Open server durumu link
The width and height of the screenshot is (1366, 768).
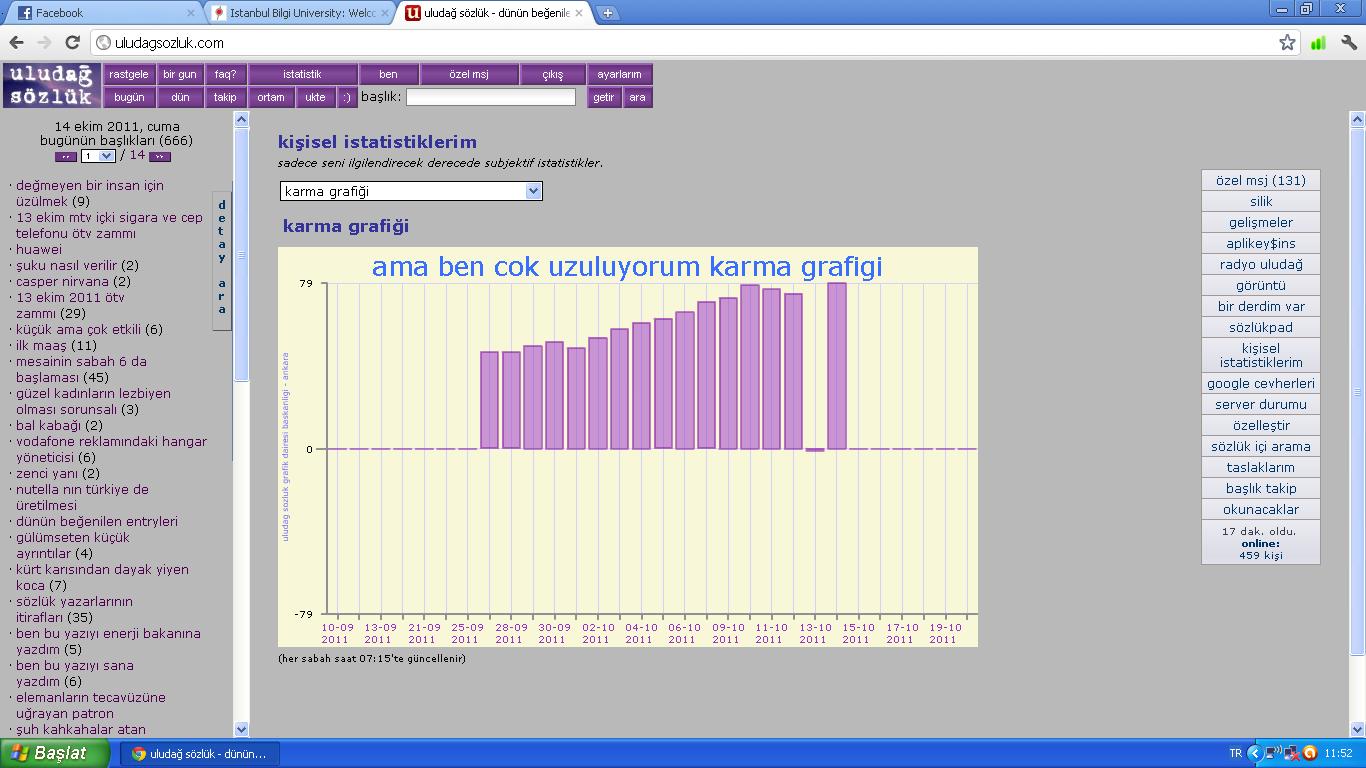tap(1261, 404)
